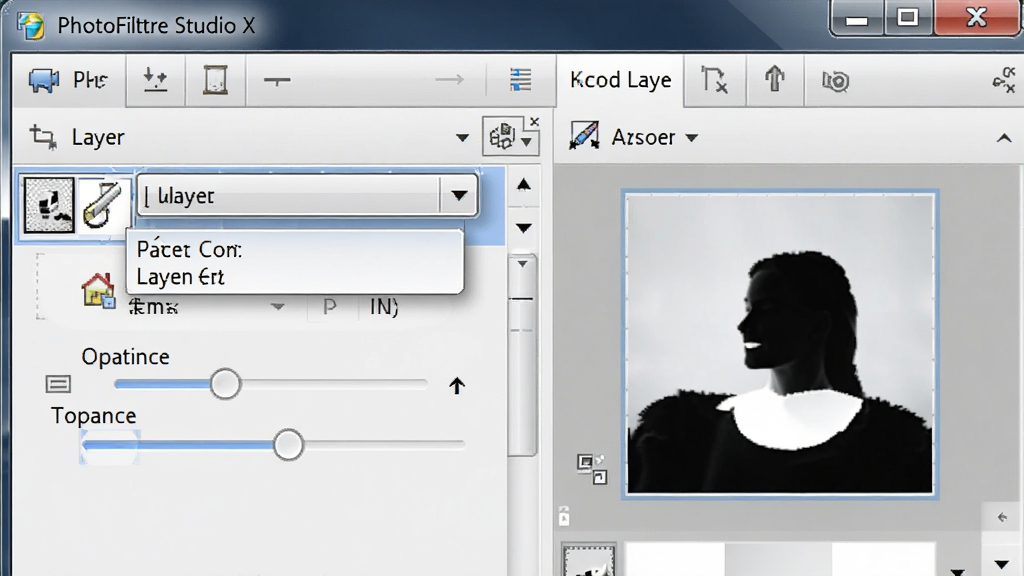Image resolution: width=1024 pixels, height=576 pixels.
Task: Open the Arsoer dropdown
Action: point(692,138)
